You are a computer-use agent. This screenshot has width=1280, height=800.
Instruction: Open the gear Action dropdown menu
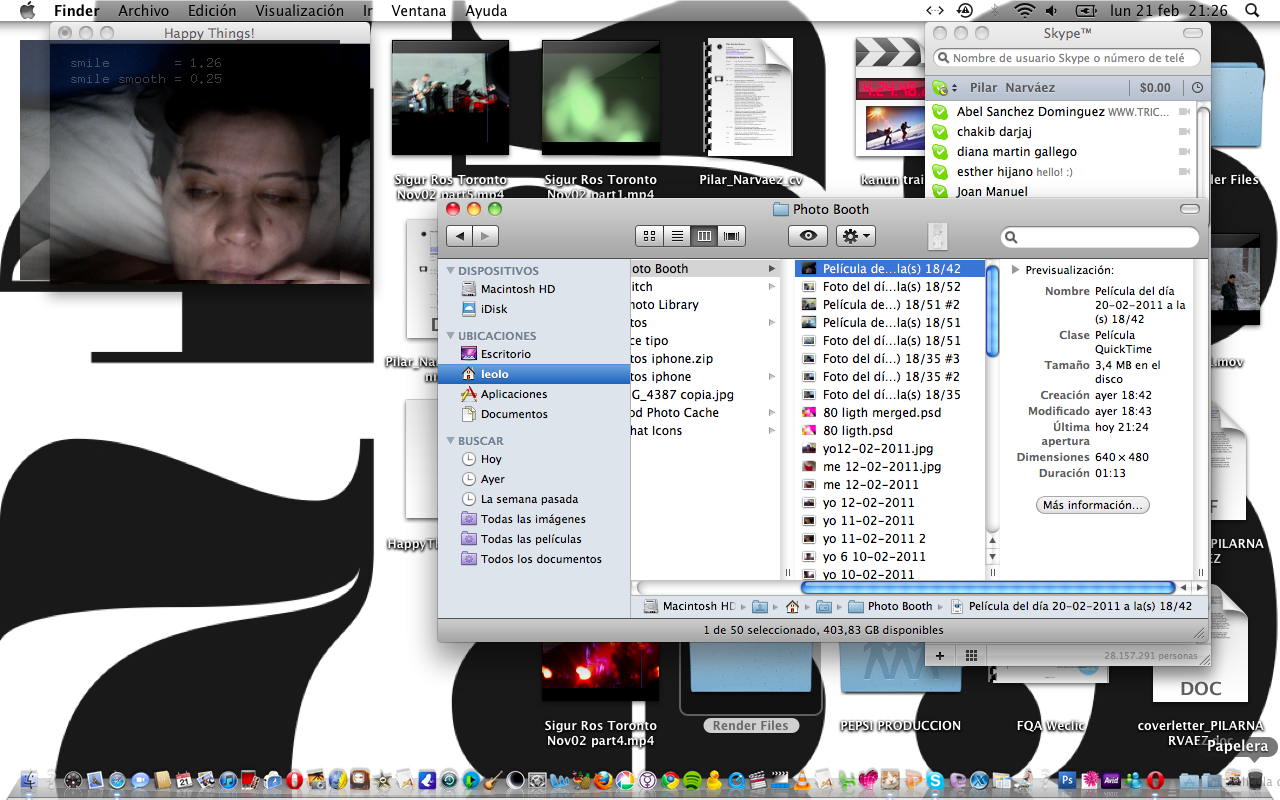click(x=856, y=236)
